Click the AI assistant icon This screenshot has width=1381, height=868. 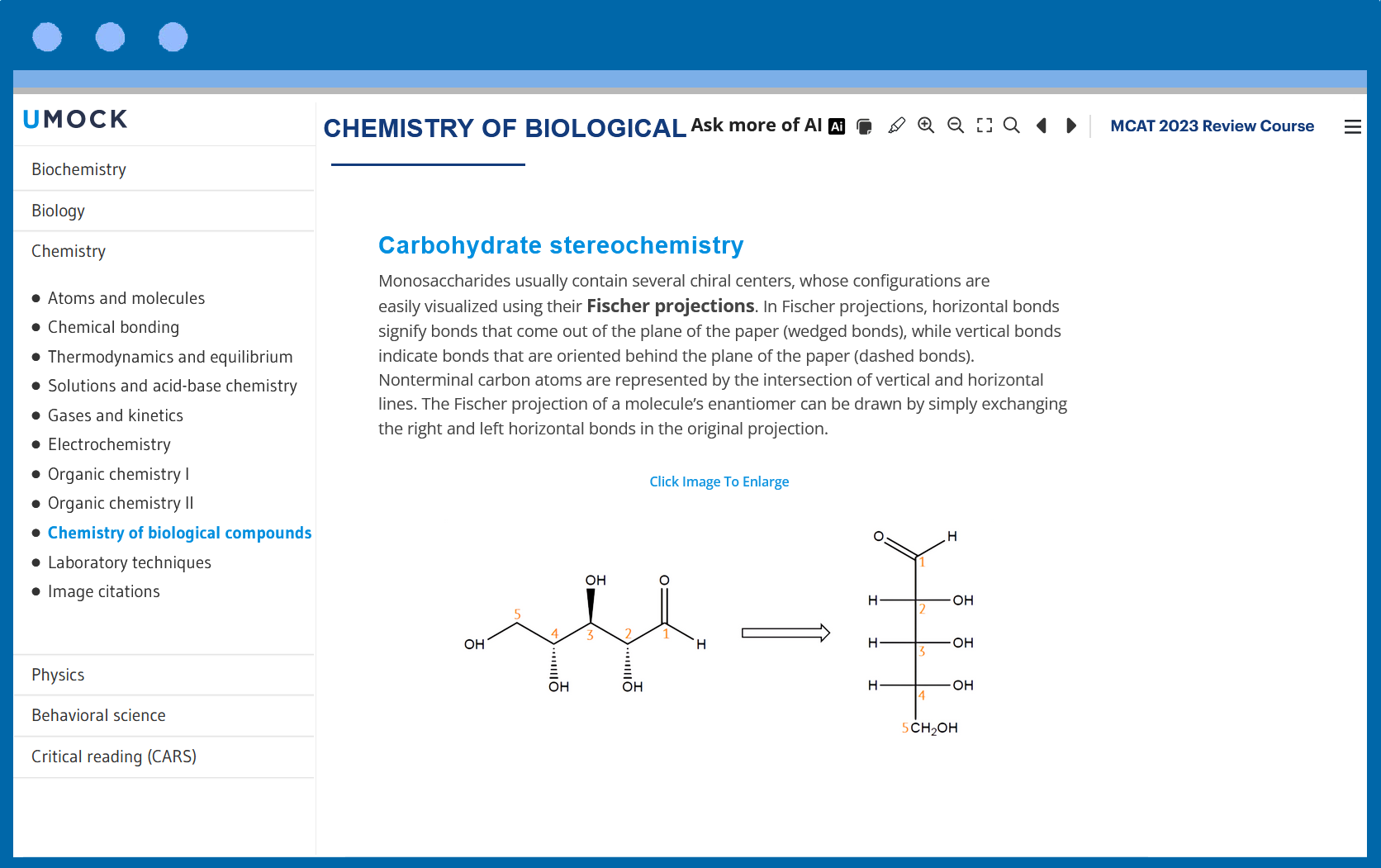(837, 126)
